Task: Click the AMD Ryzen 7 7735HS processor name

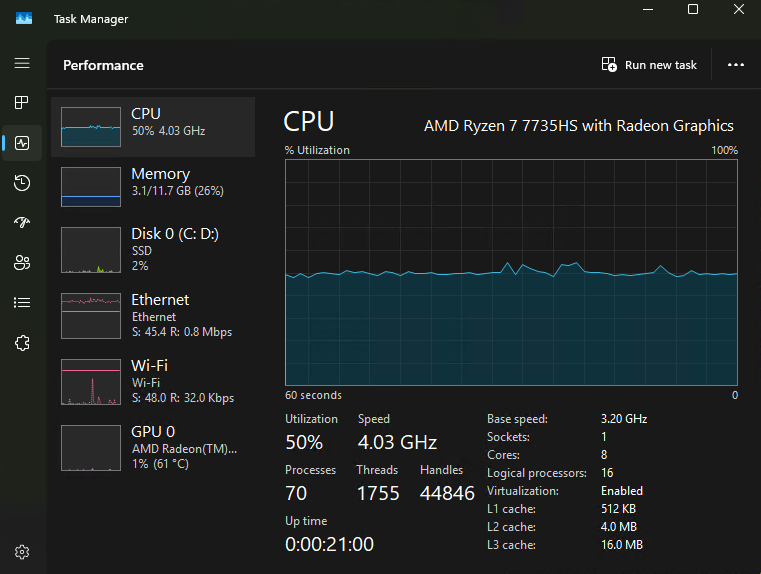Action: 579,126
